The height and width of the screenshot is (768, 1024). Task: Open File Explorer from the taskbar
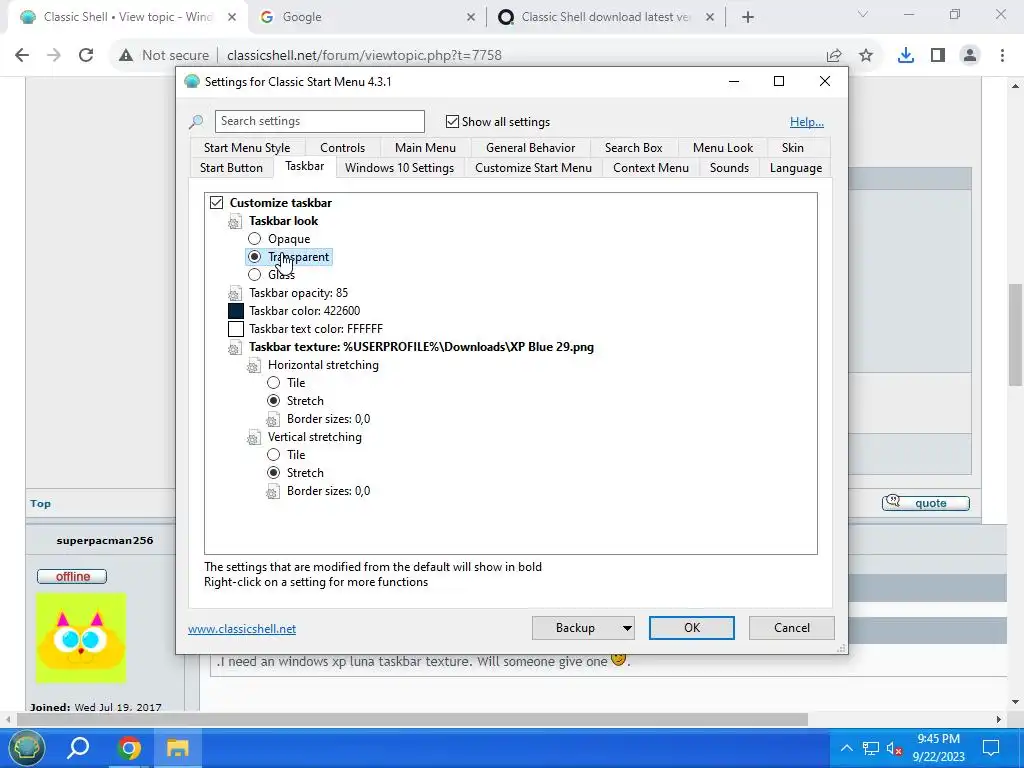[177, 748]
